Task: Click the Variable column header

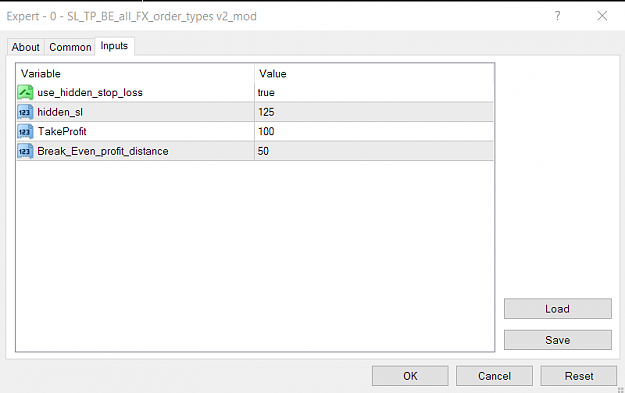Action: click(135, 73)
